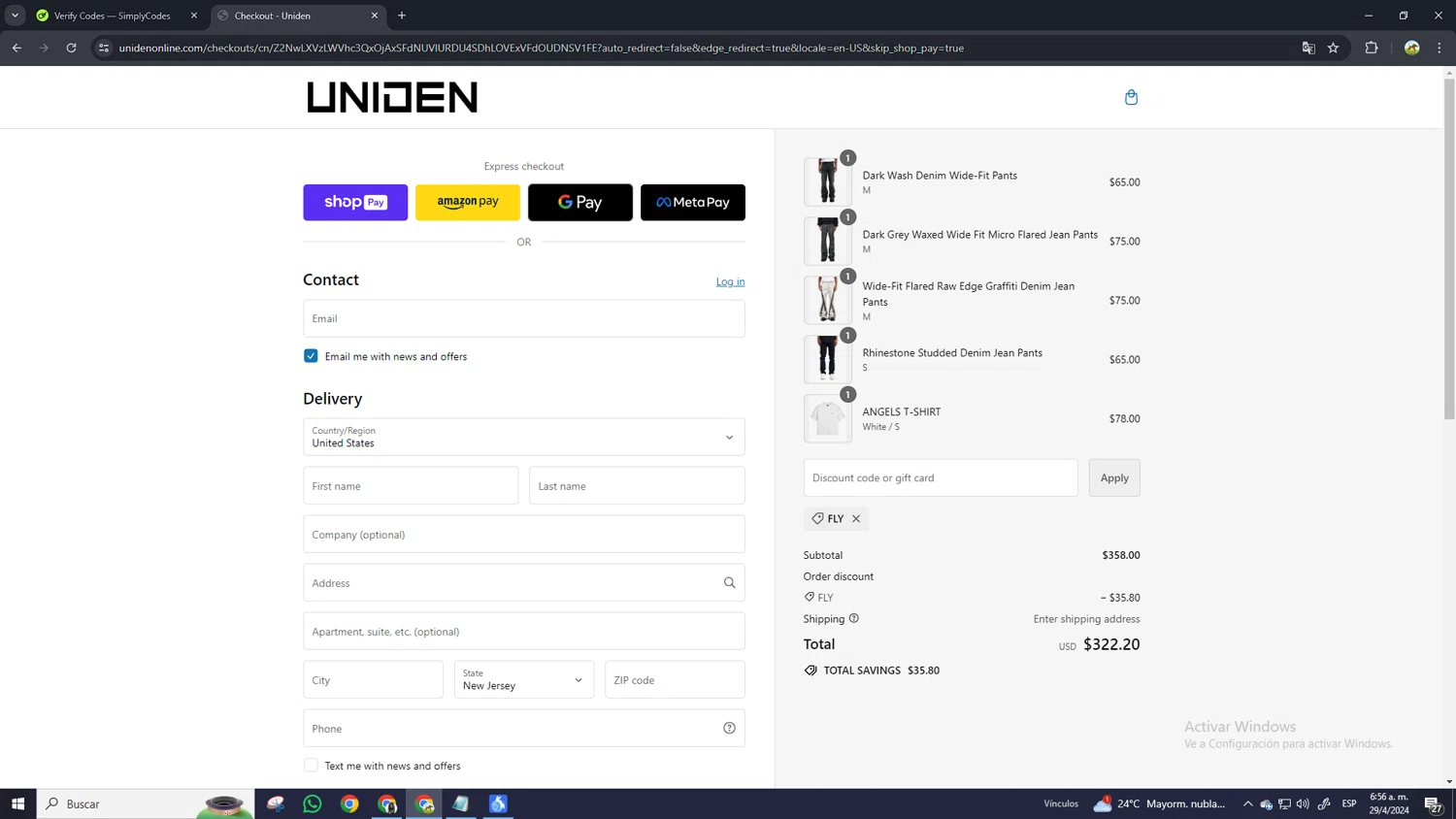1456x819 pixels.
Task: Click the Windows taskbar search box
Action: pos(146,803)
